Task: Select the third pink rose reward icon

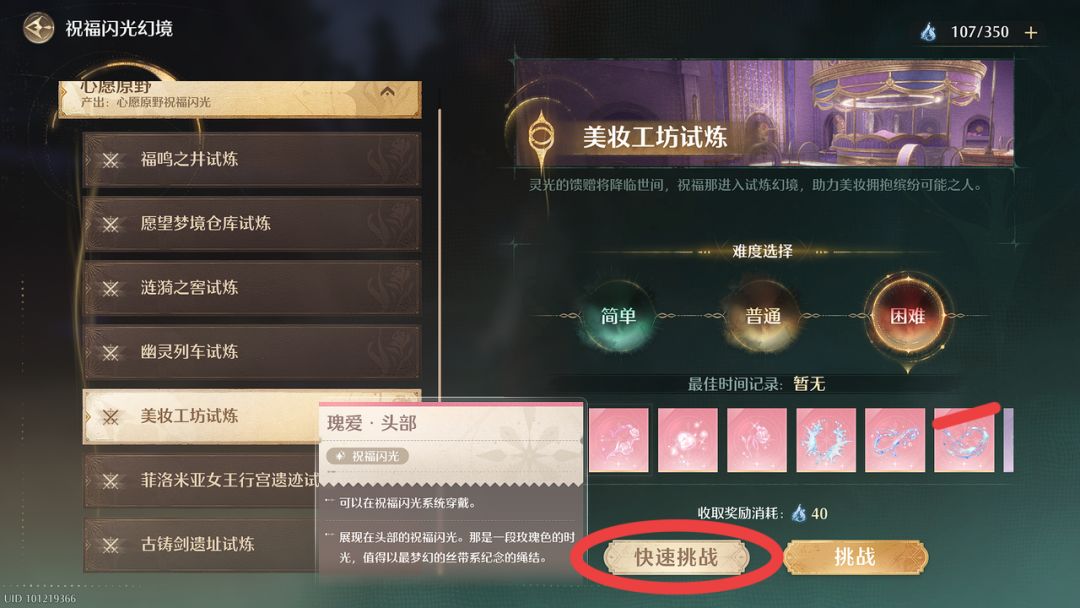Action: pos(756,440)
